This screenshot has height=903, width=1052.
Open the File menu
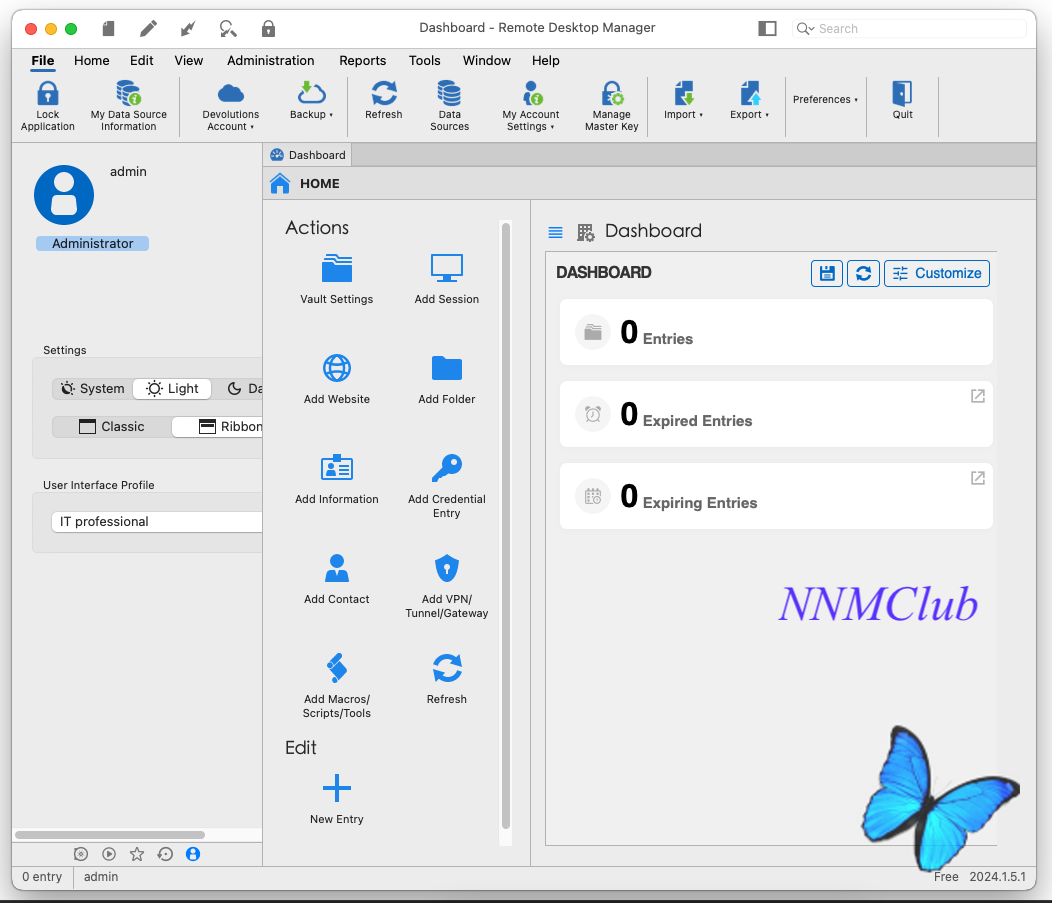click(43, 60)
